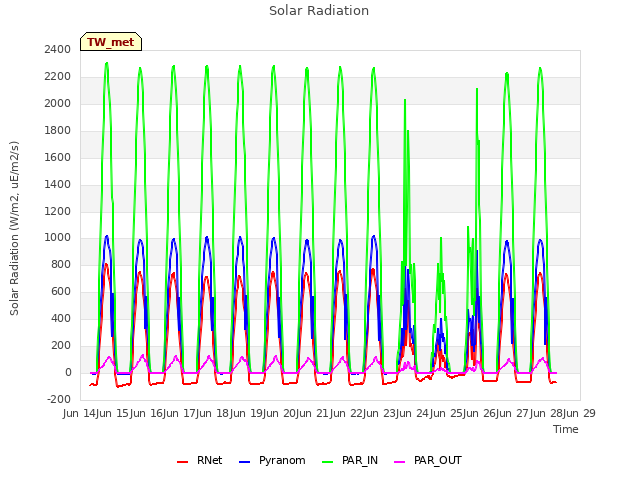Click the 400 y-axis tick label
640x480 pixels.
61,318
